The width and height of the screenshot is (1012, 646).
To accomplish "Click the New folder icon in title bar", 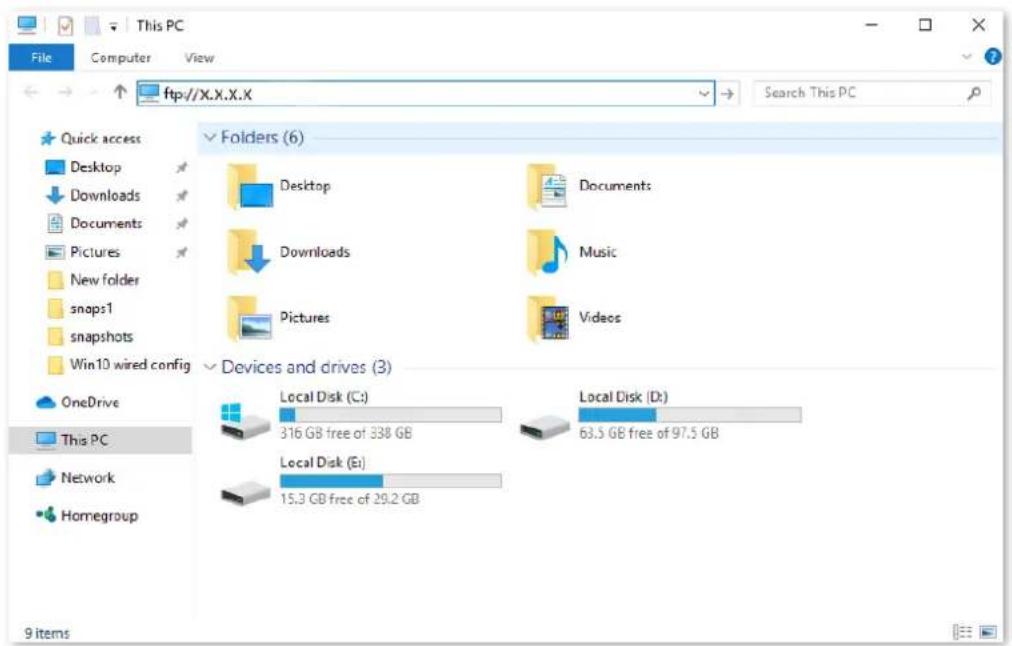I will 92,26.
